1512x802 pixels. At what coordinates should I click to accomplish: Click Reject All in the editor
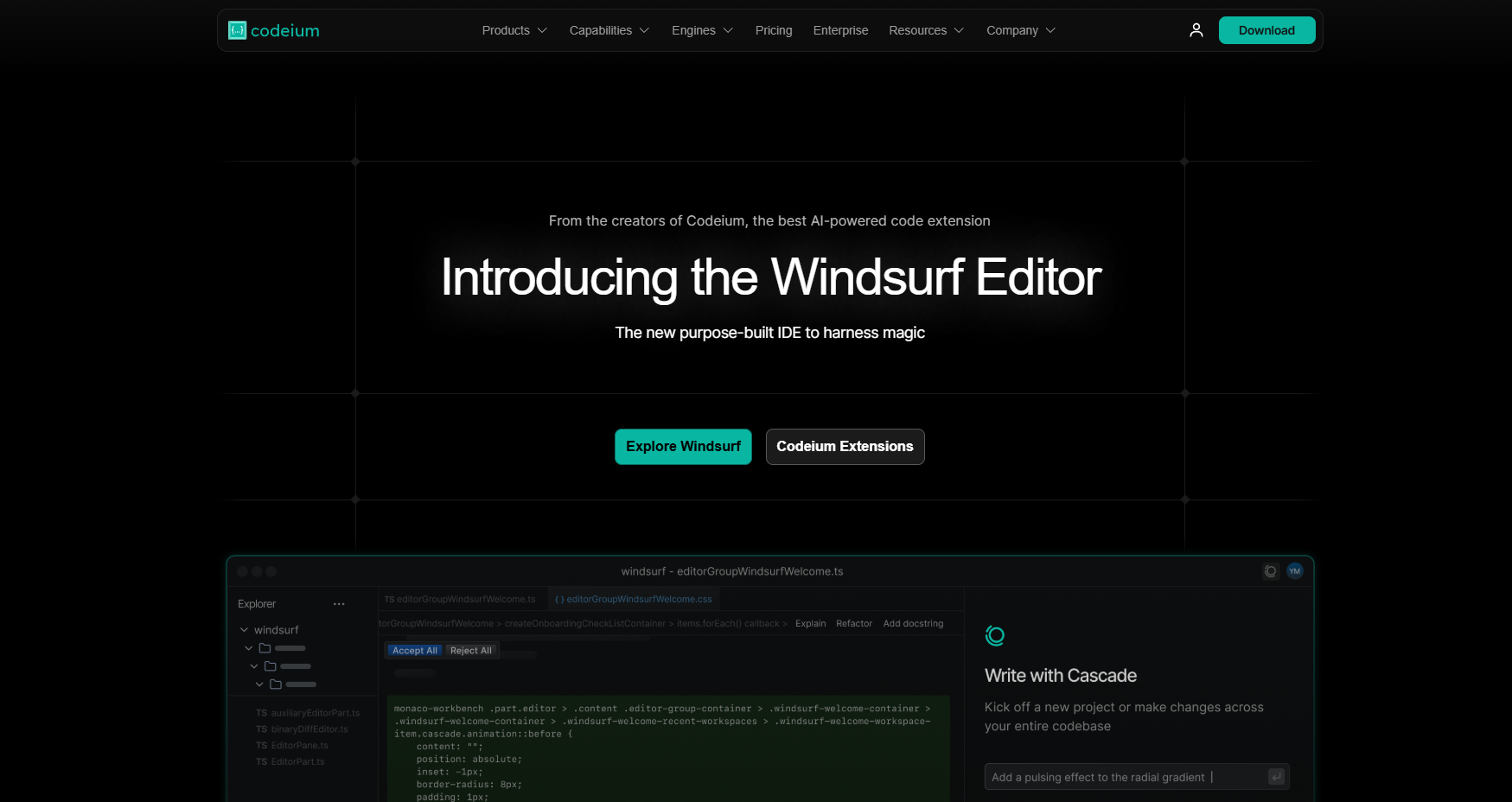[x=471, y=651]
